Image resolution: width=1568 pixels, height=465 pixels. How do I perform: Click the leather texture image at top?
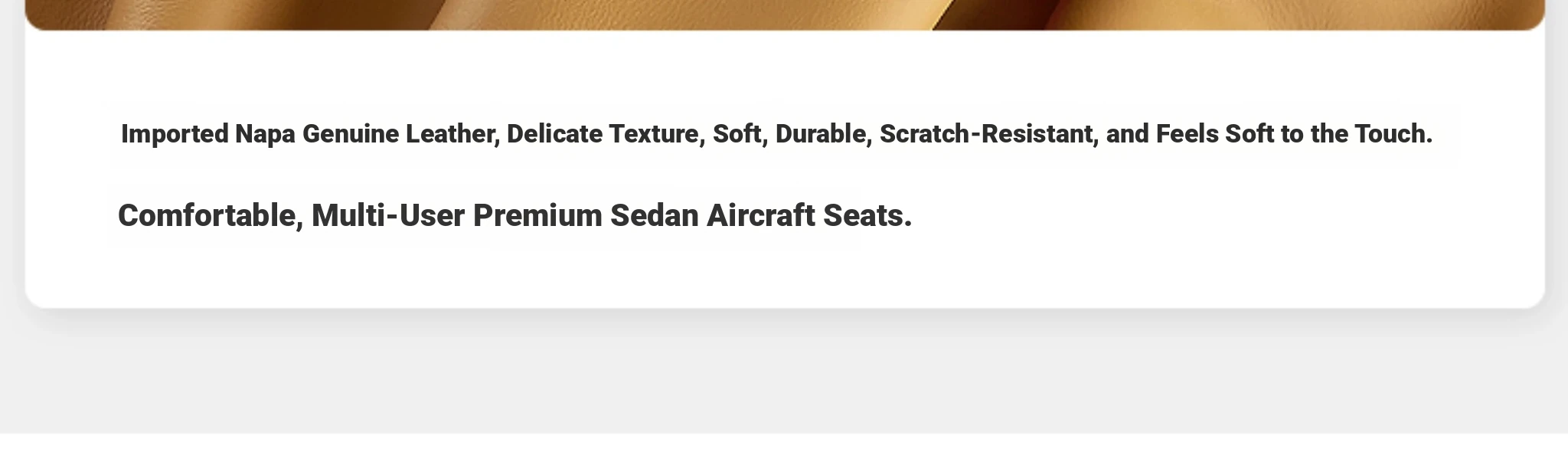[x=784, y=14]
